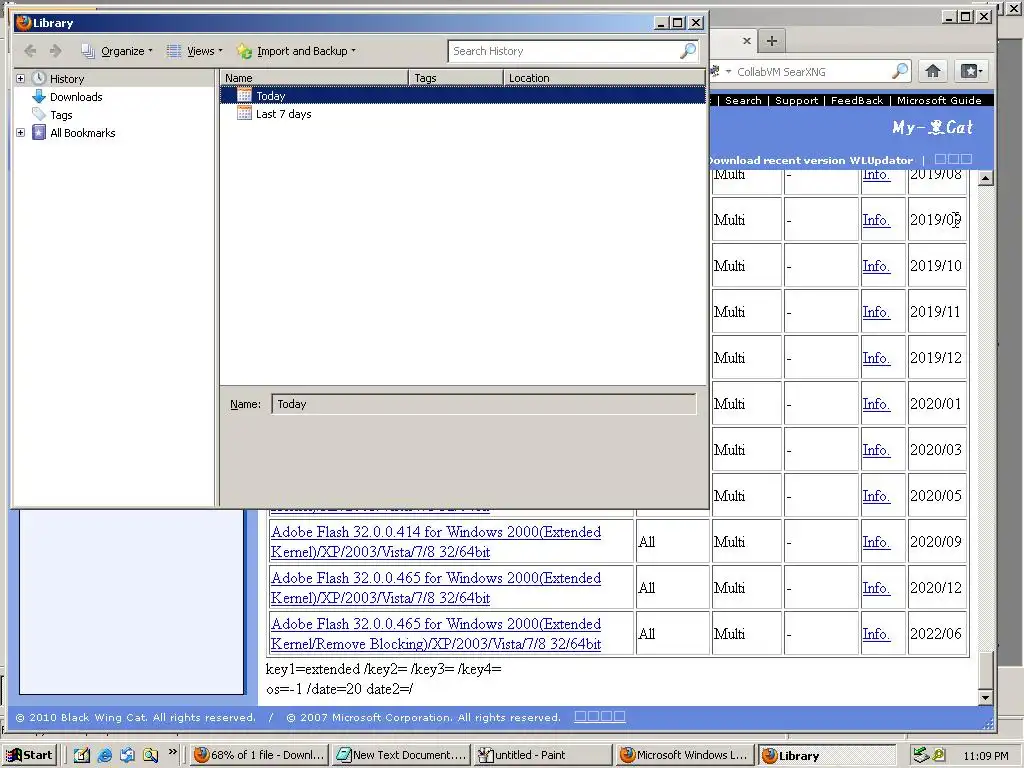Select History in the Library sidebar
Viewport: 1024px width, 768px height.
tap(67, 79)
